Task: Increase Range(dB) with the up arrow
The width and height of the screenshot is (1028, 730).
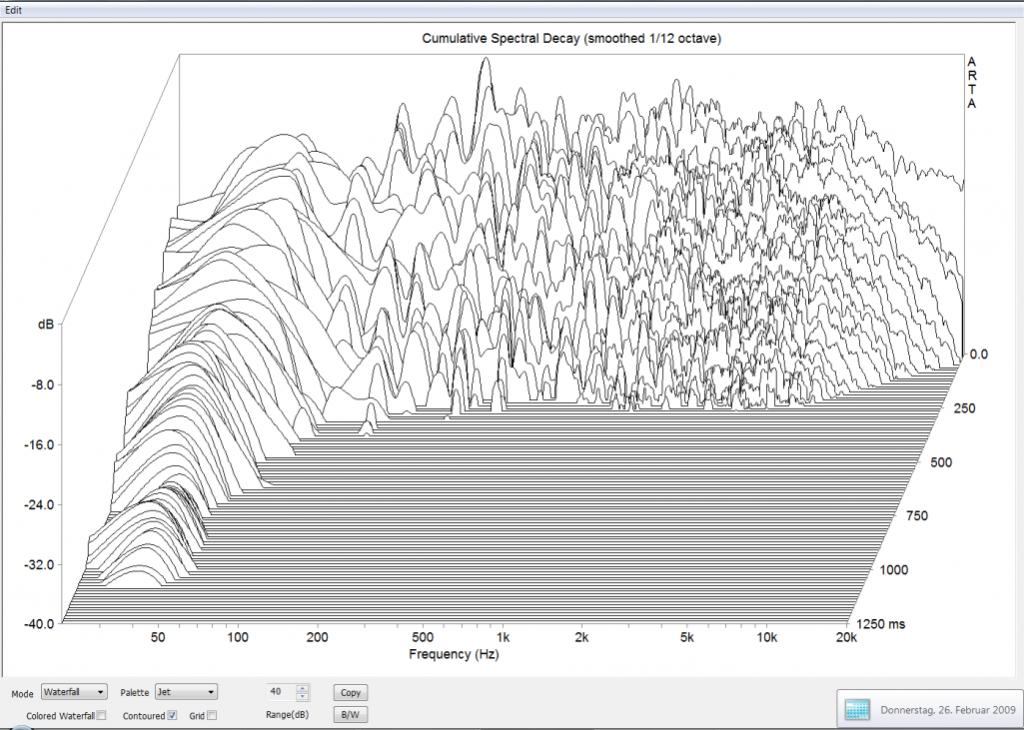Action: pyautogui.click(x=302, y=689)
